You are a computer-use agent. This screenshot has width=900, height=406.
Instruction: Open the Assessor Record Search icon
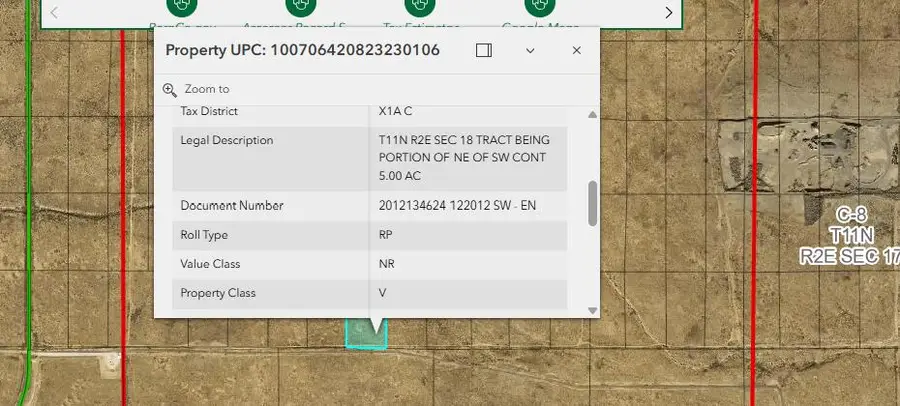[301, 5]
